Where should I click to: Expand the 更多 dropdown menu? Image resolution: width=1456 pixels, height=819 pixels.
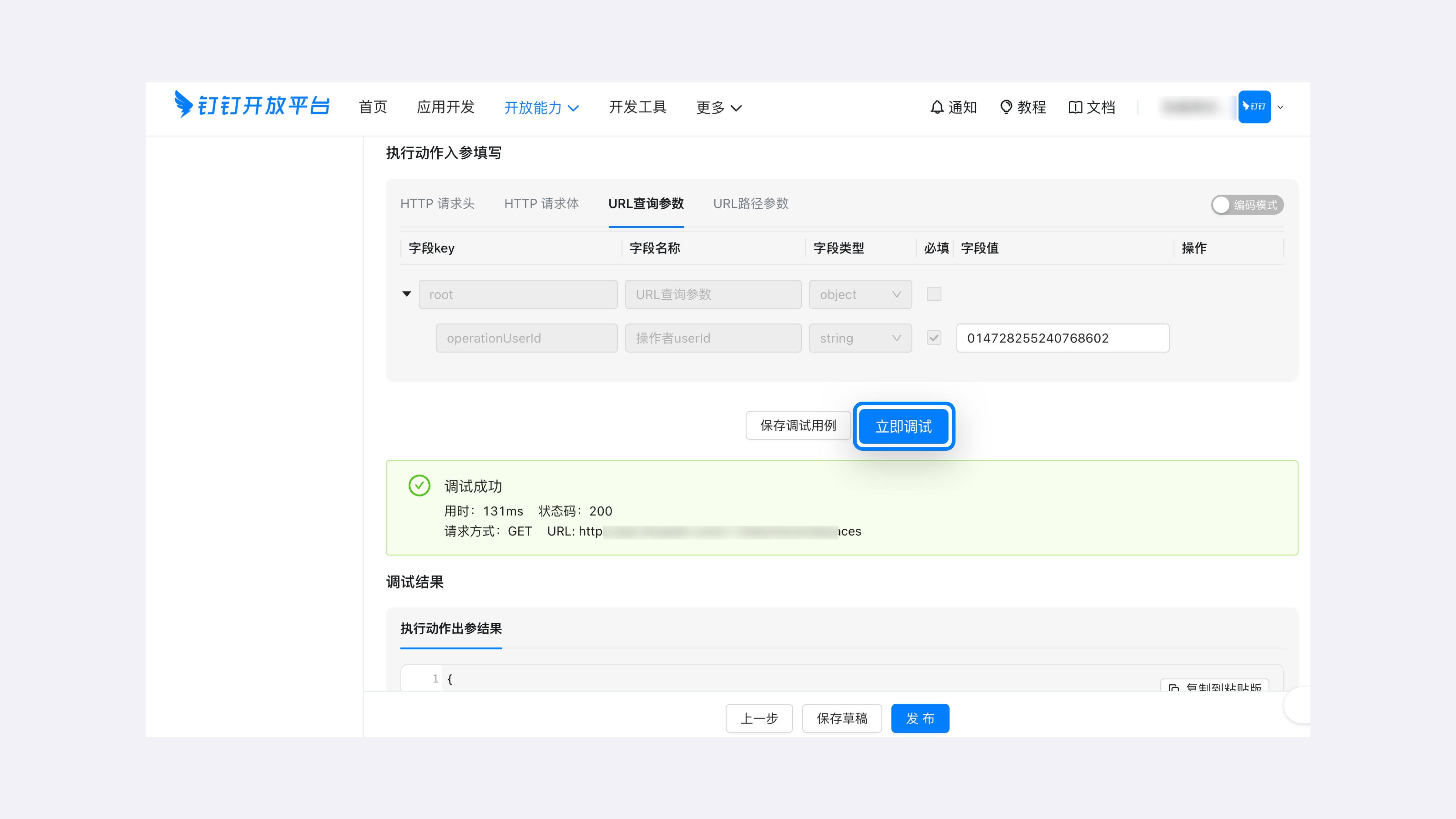tap(718, 107)
